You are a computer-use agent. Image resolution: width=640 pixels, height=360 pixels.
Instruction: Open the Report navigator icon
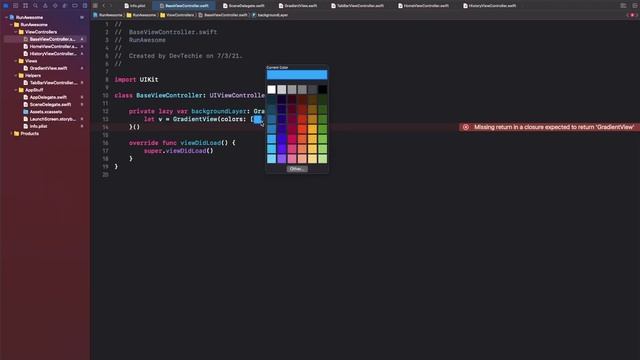point(84,6)
